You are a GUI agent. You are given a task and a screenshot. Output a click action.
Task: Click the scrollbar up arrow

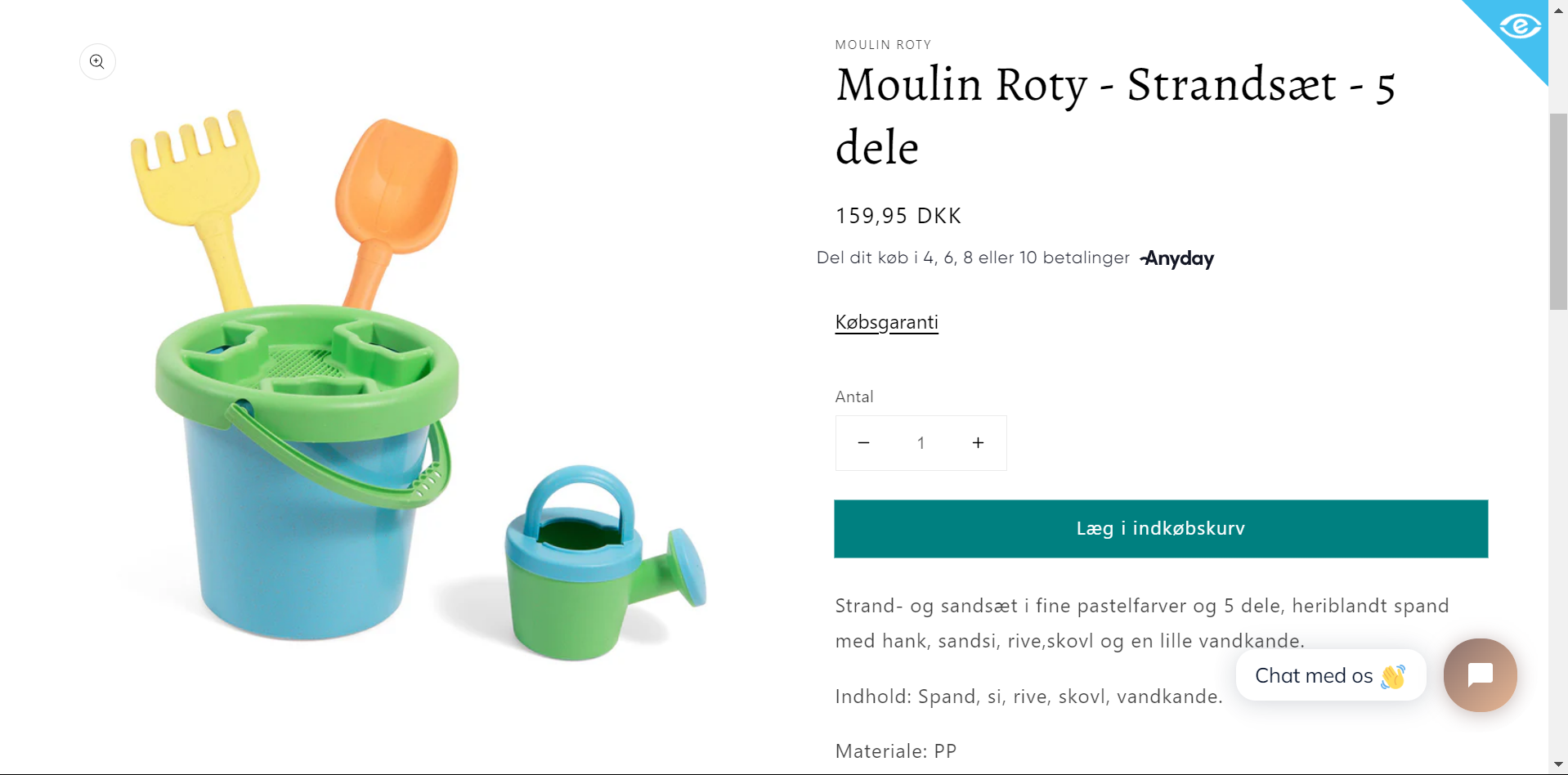point(1558,11)
